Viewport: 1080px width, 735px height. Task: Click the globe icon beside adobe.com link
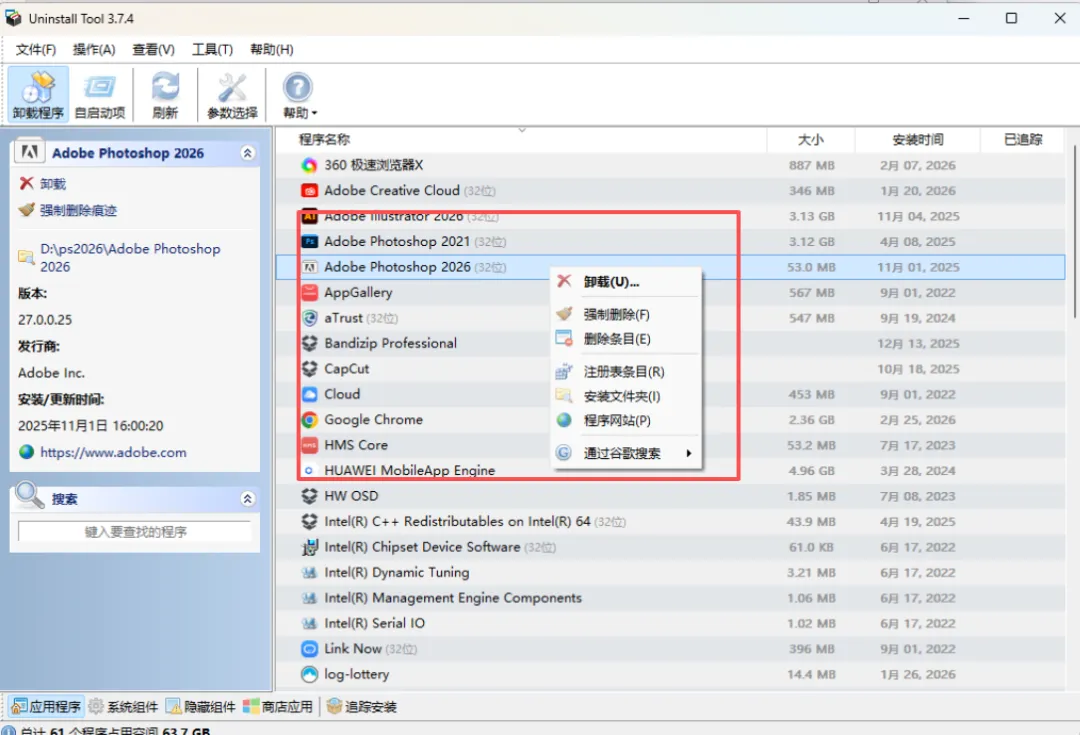(26, 452)
